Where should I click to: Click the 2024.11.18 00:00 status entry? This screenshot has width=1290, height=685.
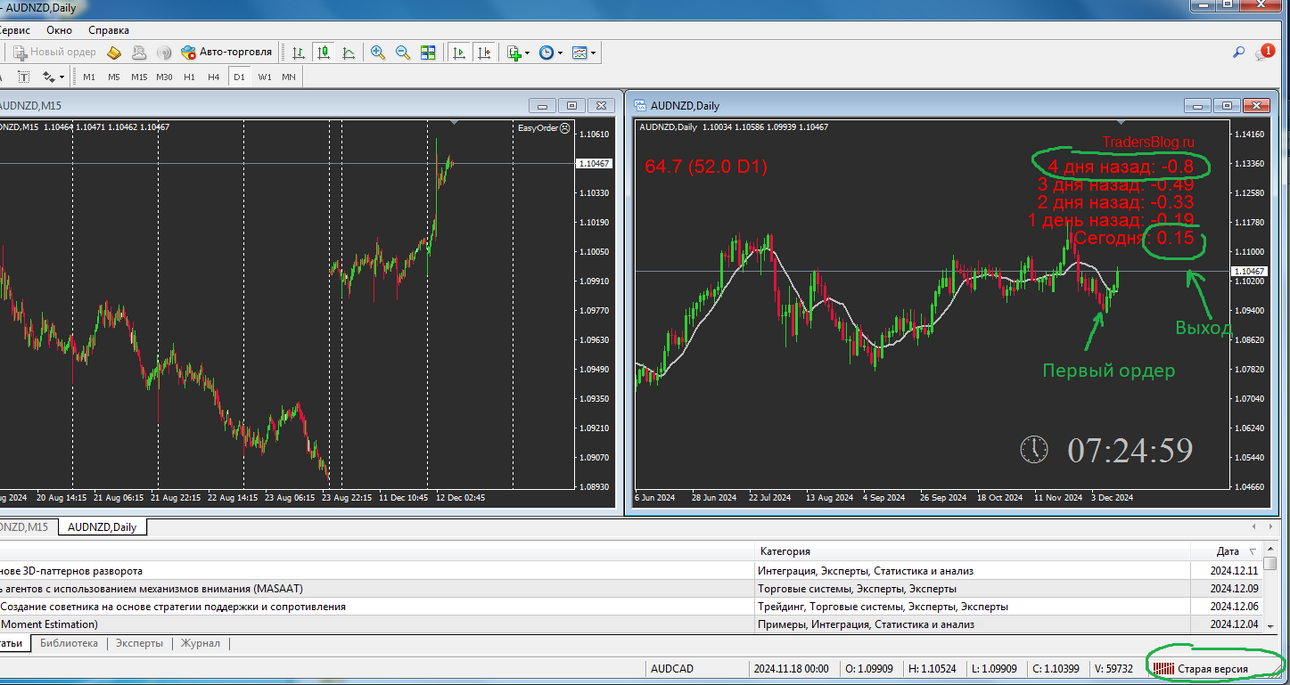tap(791, 668)
